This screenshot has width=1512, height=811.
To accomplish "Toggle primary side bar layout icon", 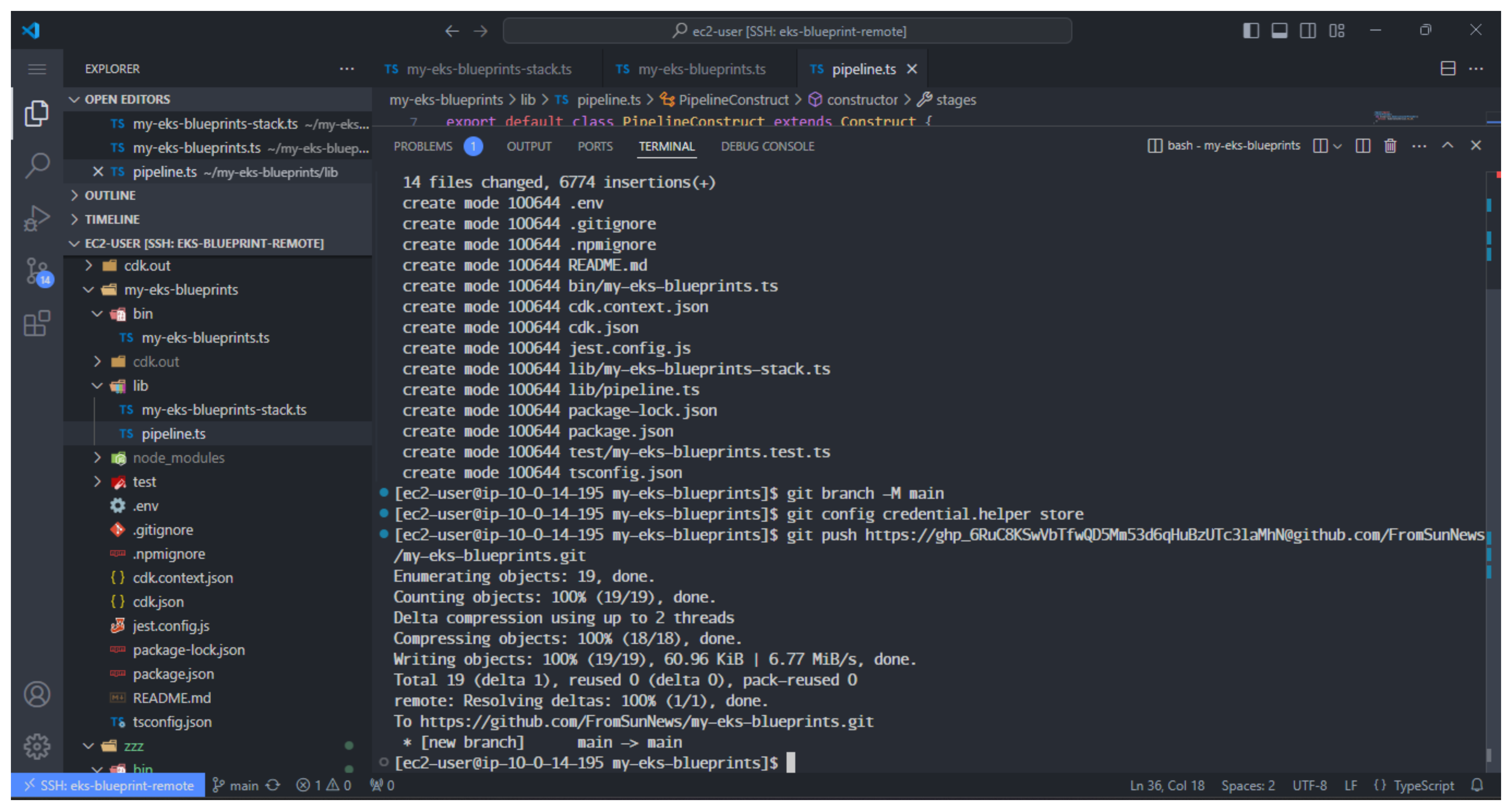I will (1251, 31).
